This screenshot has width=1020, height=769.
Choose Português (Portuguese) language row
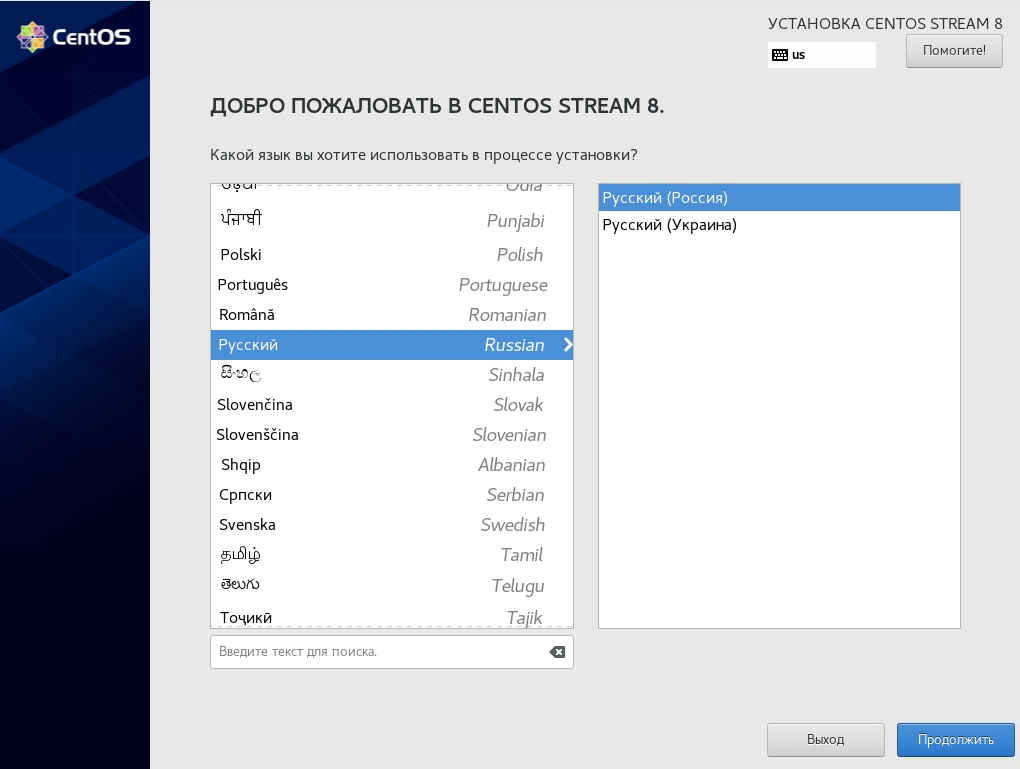[392, 285]
